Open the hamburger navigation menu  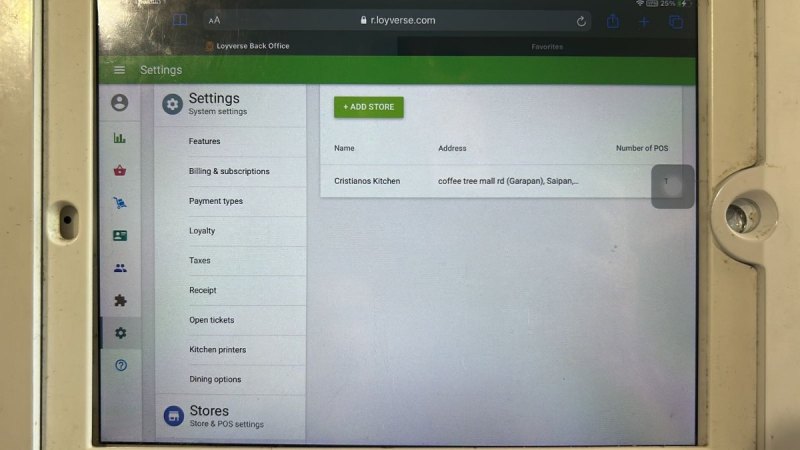pos(120,70)
